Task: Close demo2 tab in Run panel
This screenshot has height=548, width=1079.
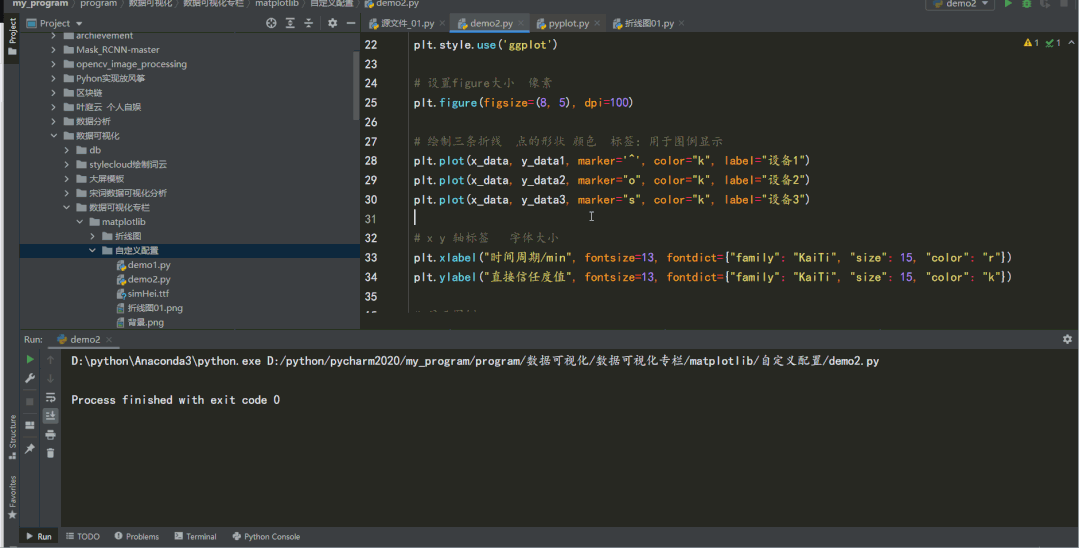Action: coord(109,339)
